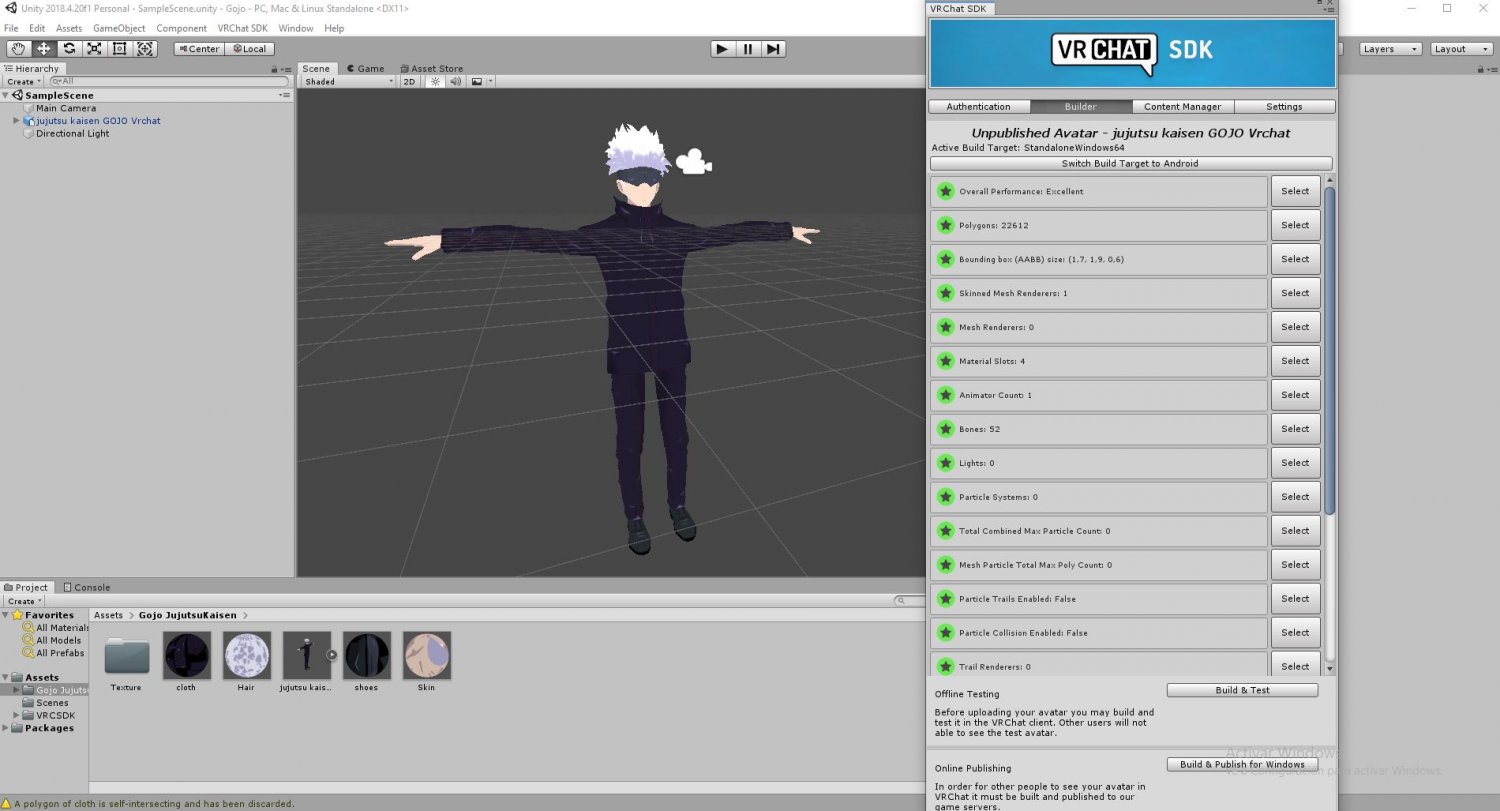Select the Move tool

pyautogui.click(x=42, y=48)
